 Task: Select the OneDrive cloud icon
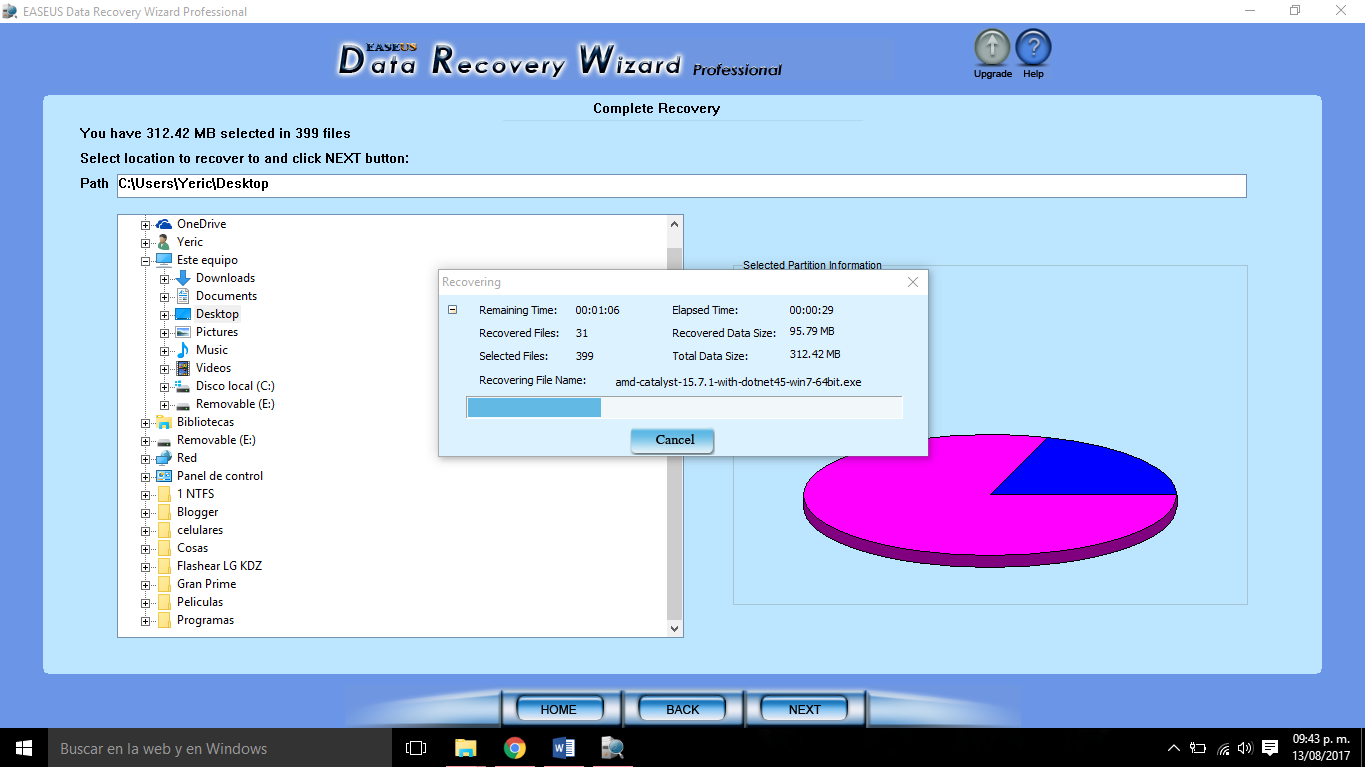(164, 224)
